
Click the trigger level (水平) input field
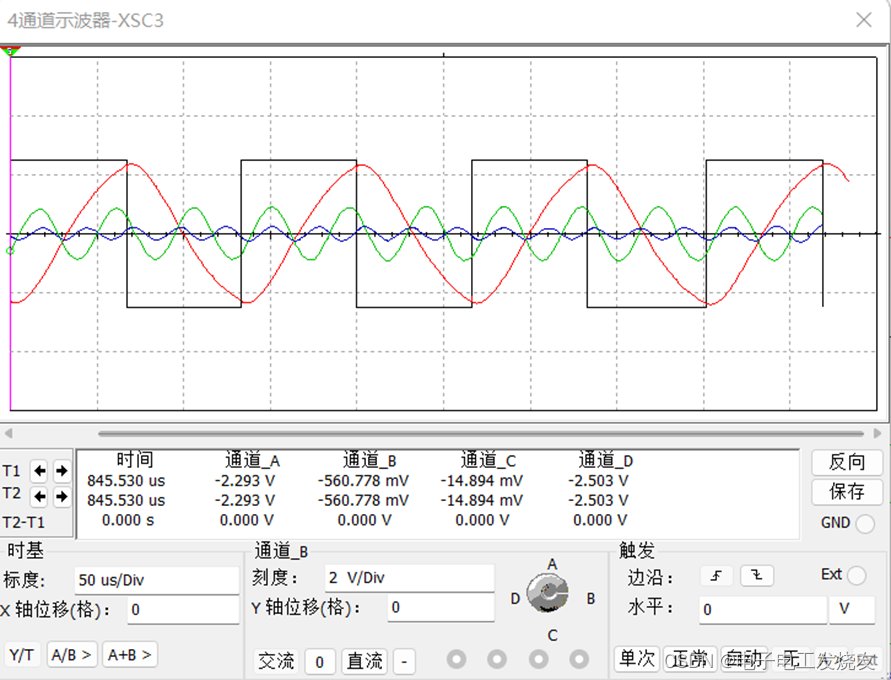(x=763, y=610)
